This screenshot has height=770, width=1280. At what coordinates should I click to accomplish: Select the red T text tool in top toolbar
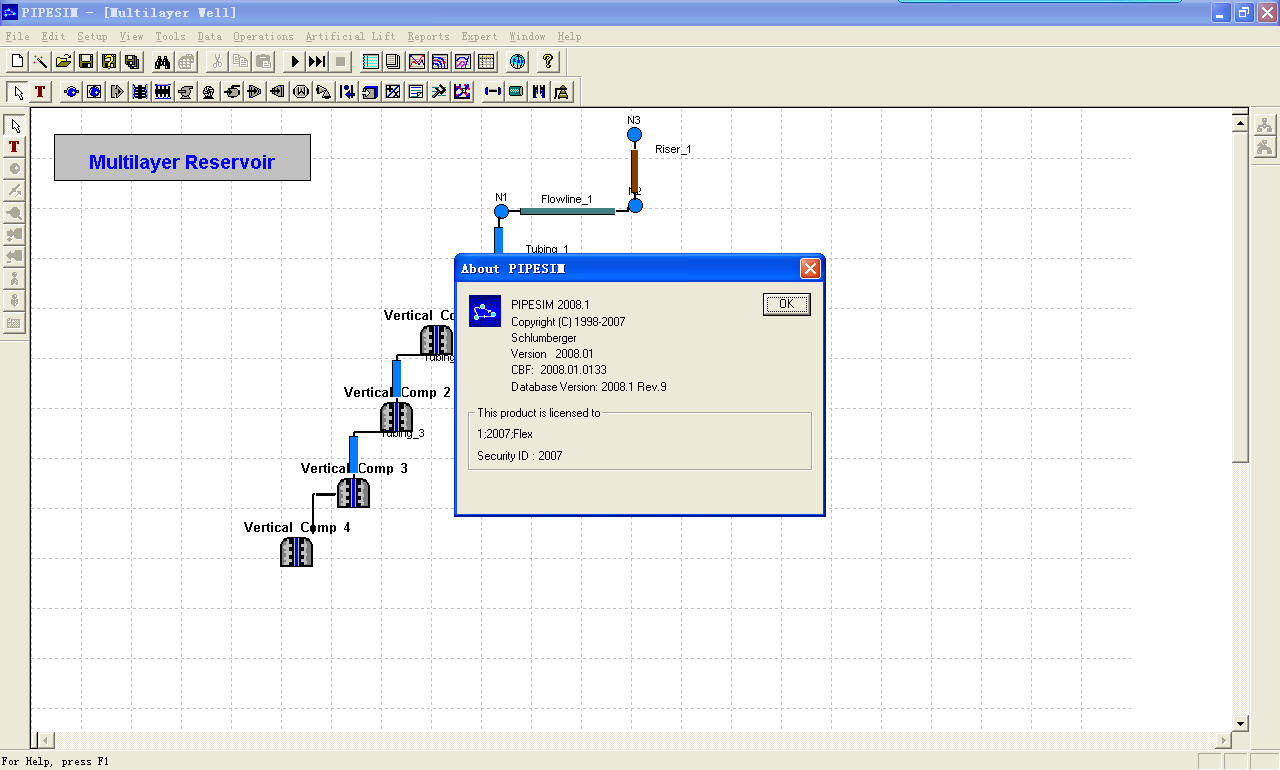point(40,92)
